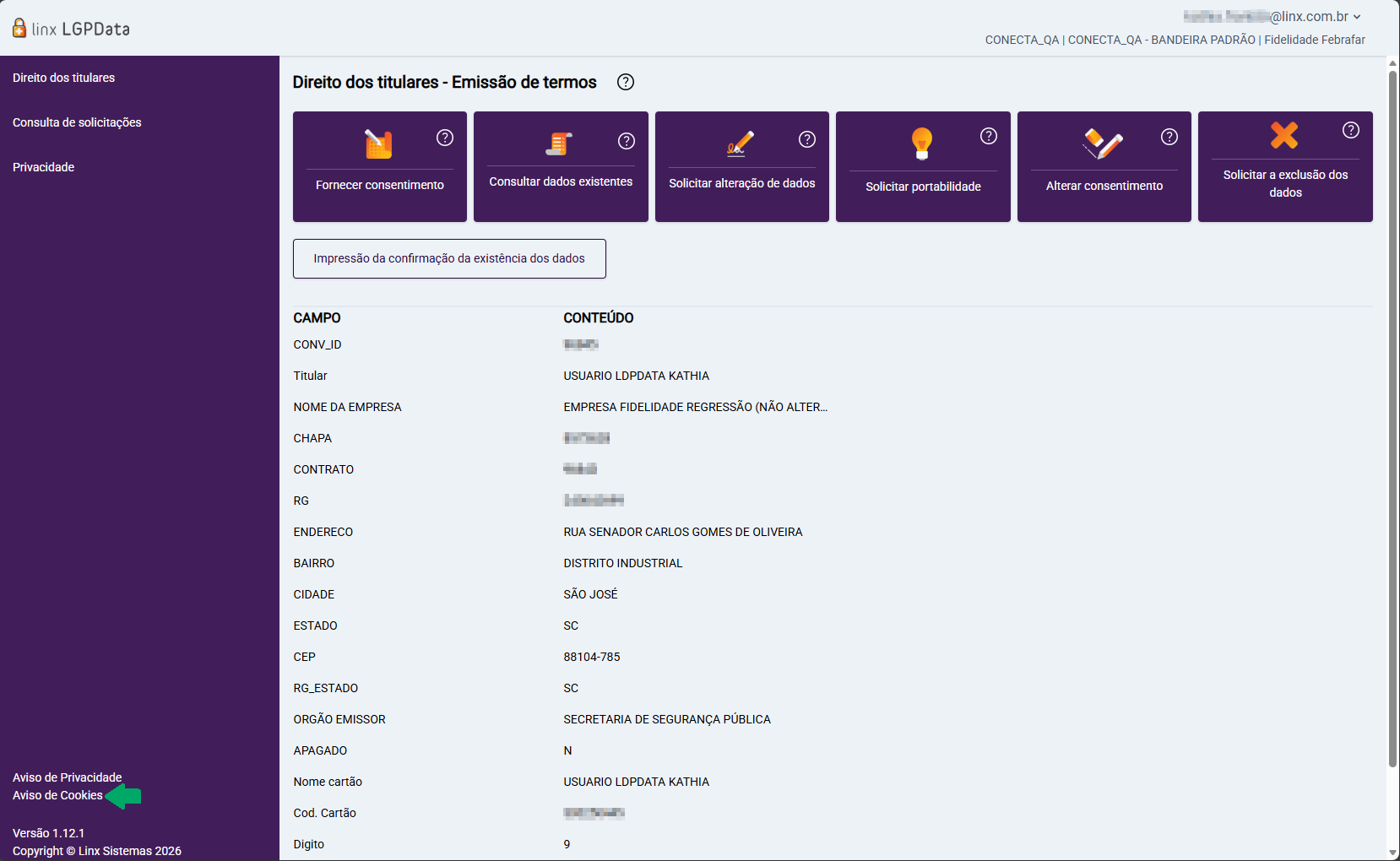Select the Consultar dados existentes card label

[x=561, y=181]
